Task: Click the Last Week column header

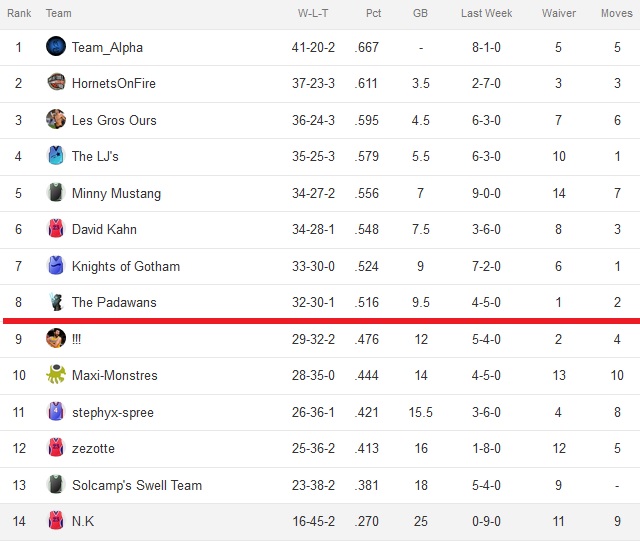Action: [x=486, y=13]
